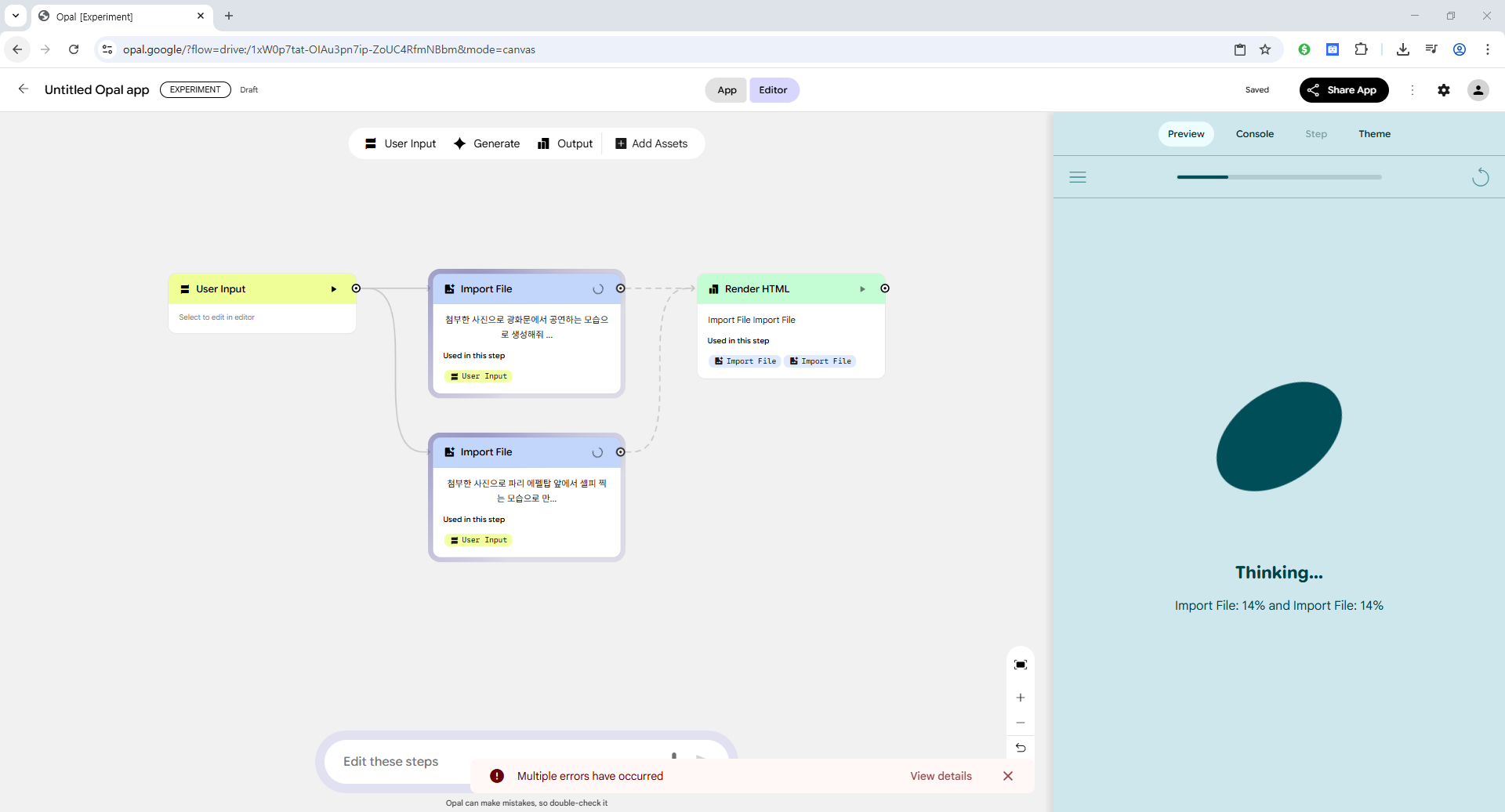Reload the browser page
The height and width of the screenshot is (812, 1505).
[74, 49]
